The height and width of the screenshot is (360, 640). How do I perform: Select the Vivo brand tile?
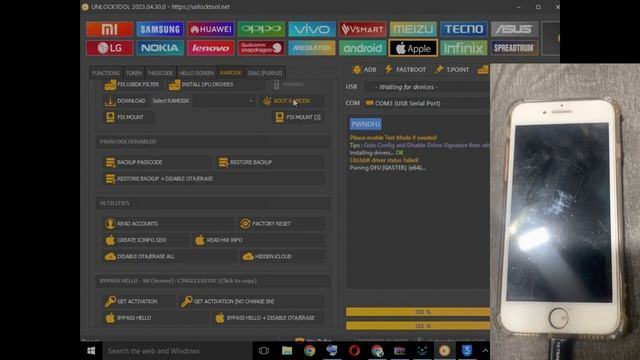pyautogui.click(x=312, y=29)
